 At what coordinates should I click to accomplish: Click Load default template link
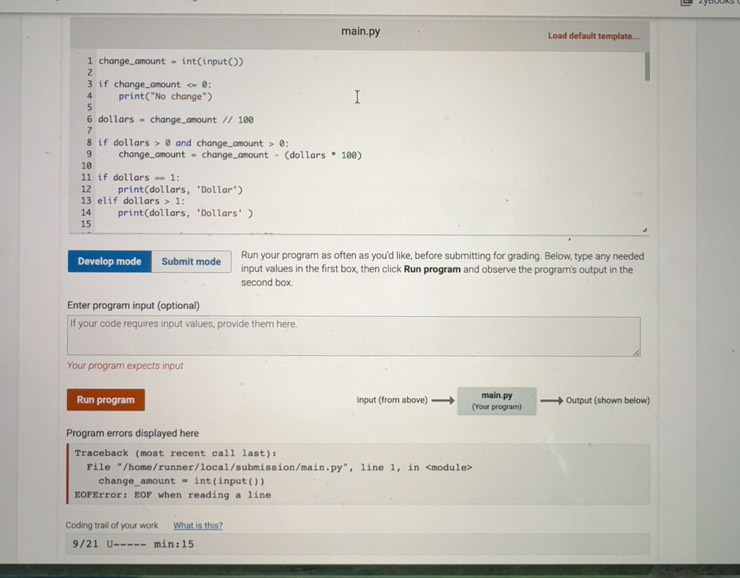pos(593,36)
